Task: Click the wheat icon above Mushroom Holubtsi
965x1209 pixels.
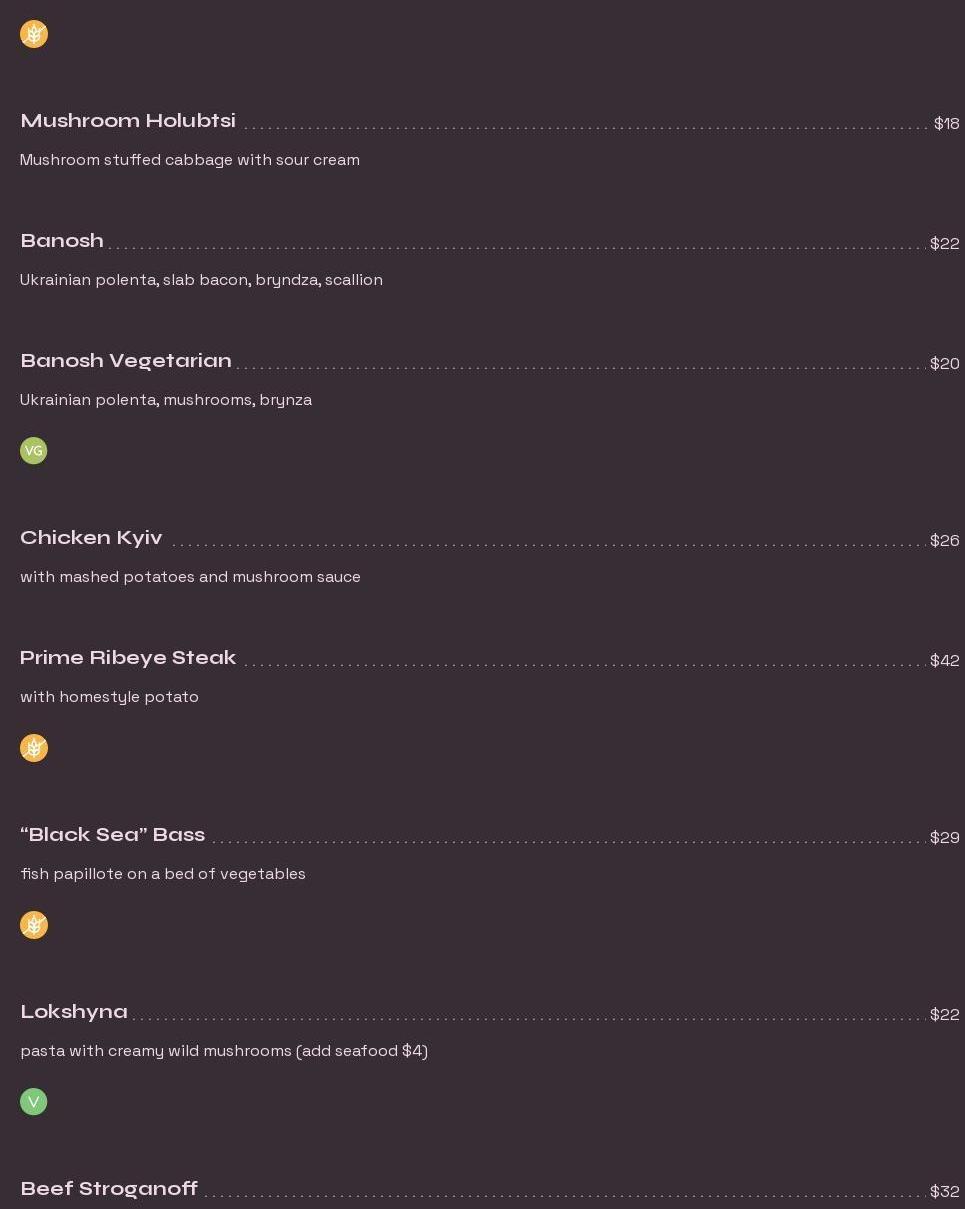Action: pos(34,34)
